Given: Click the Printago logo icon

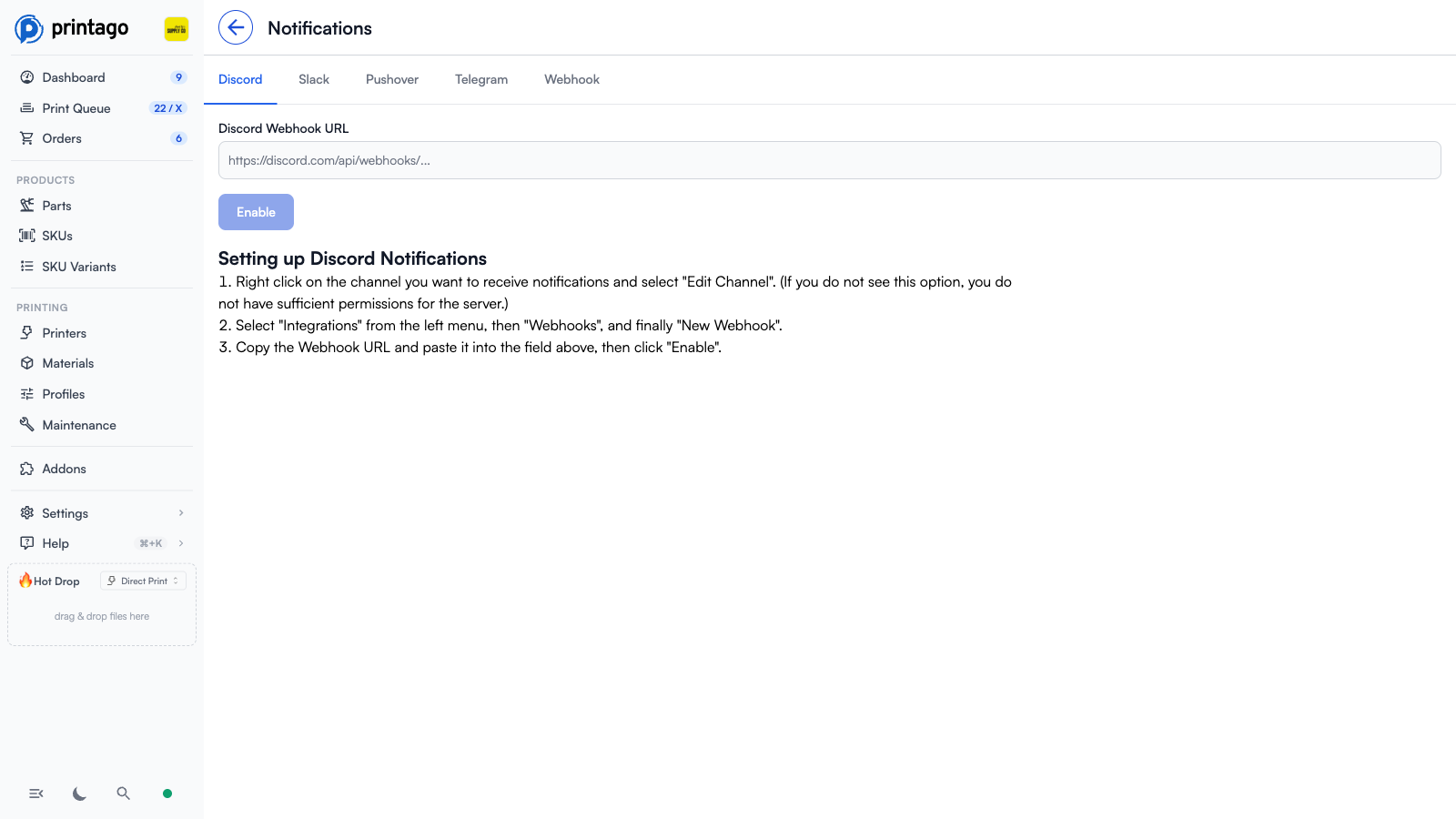Looking at the screenshot, I should coord(29,29).
